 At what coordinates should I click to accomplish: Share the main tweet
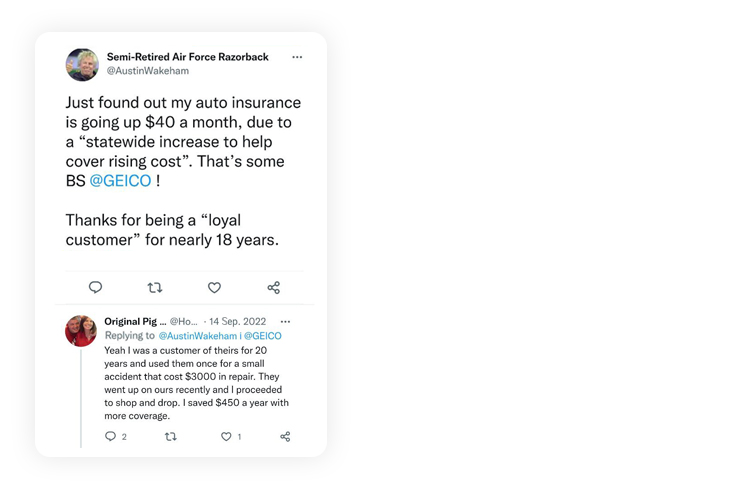[273, 288]
